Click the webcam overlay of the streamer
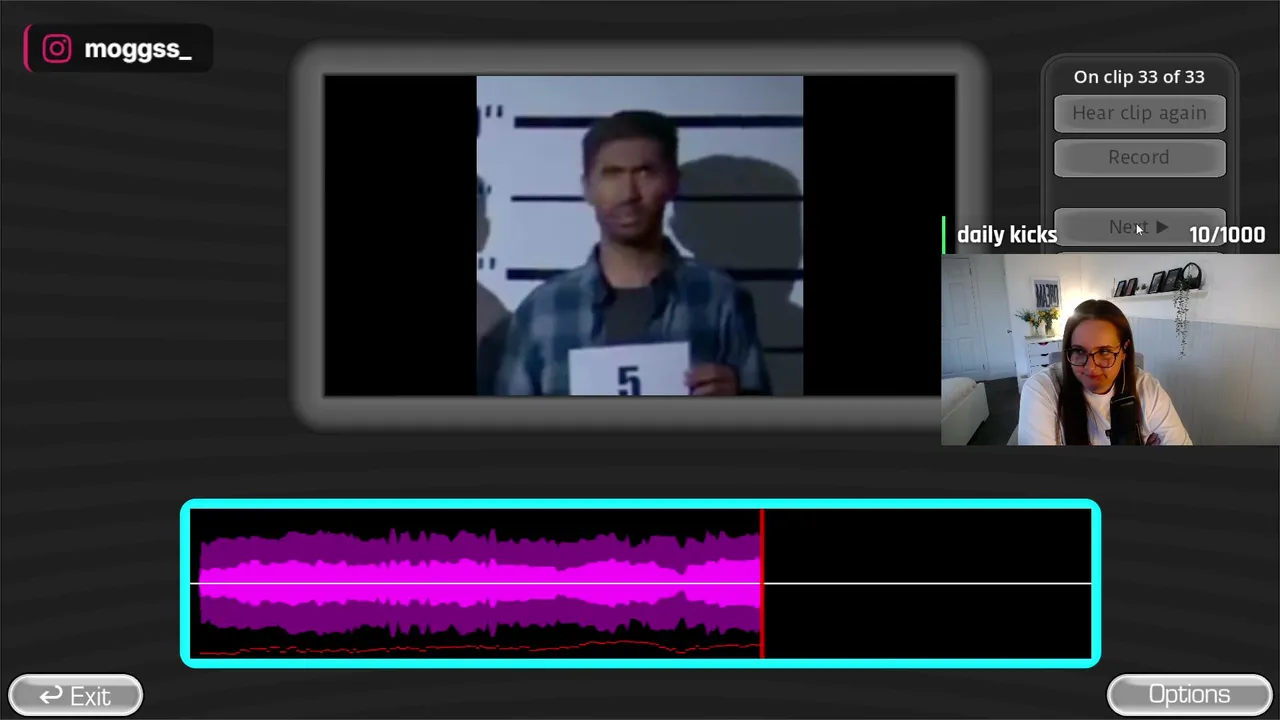1280x720 pixels. (1110, 350)
